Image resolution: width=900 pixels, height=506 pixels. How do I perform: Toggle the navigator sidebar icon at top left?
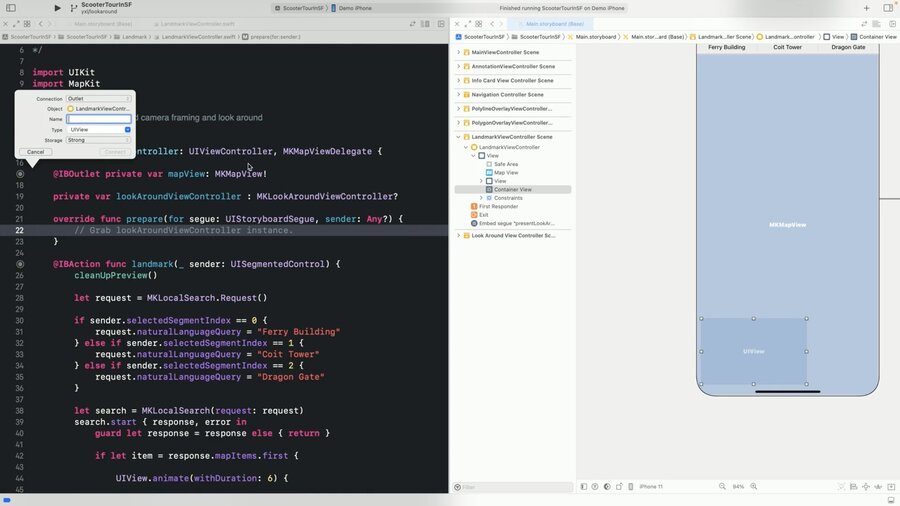click(x=11, y=8)
